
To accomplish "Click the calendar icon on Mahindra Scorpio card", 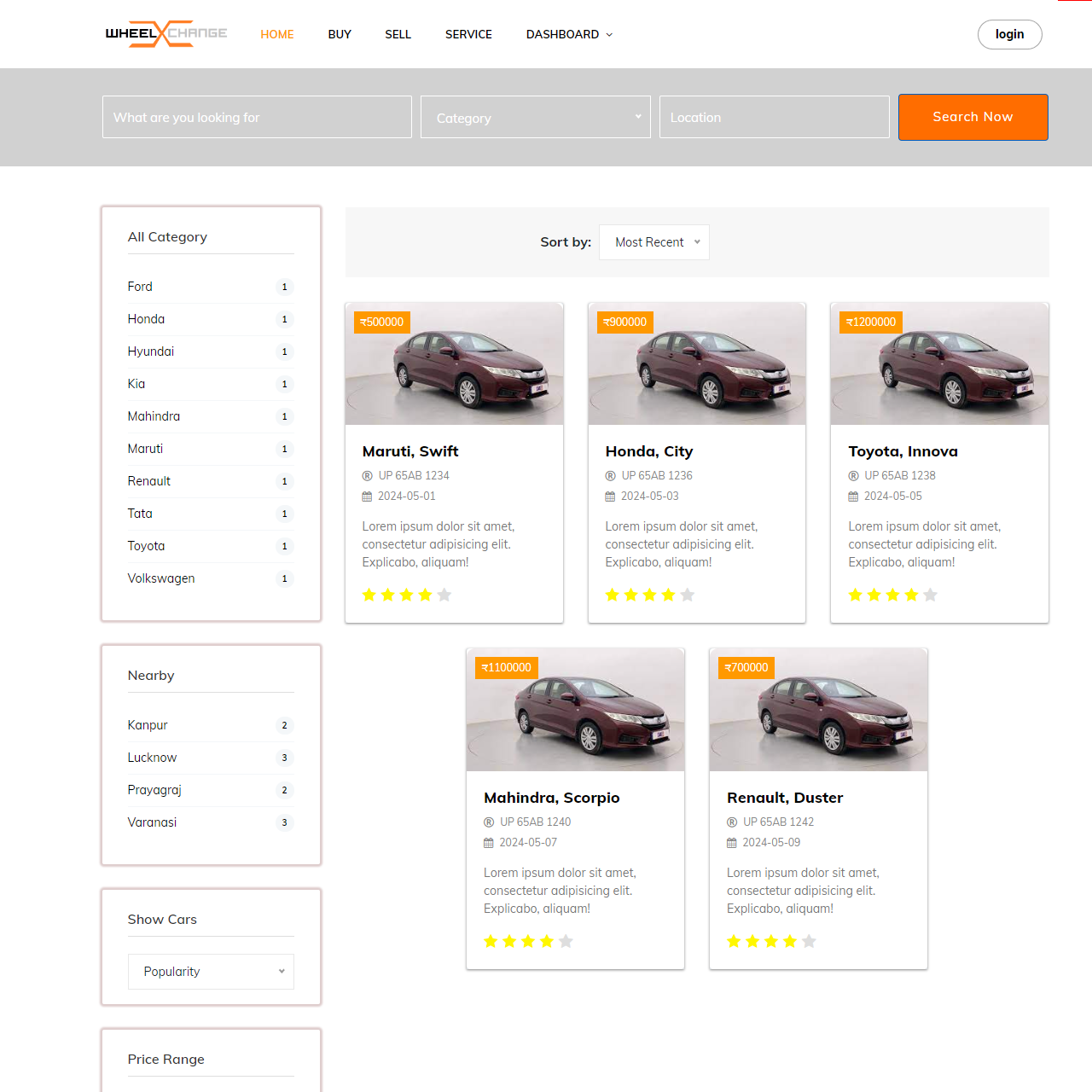I will [x=489, y=843].
